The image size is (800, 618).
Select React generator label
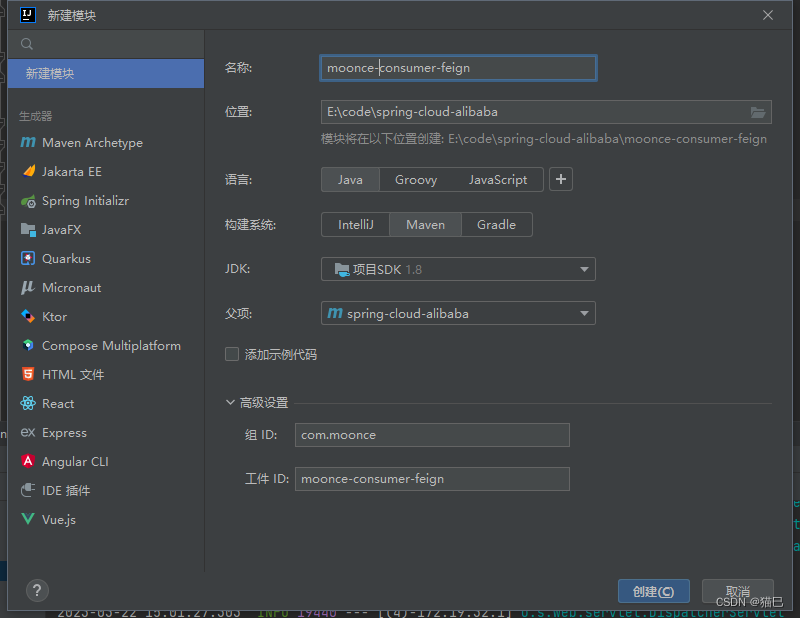click(x=58, y=404)
